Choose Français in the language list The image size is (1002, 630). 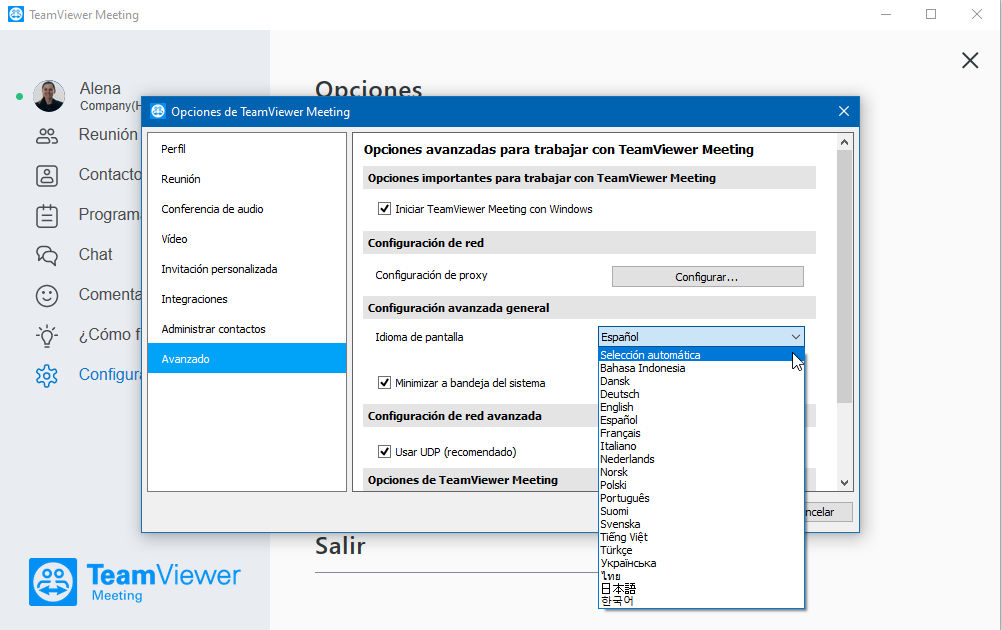coord(701,433)
